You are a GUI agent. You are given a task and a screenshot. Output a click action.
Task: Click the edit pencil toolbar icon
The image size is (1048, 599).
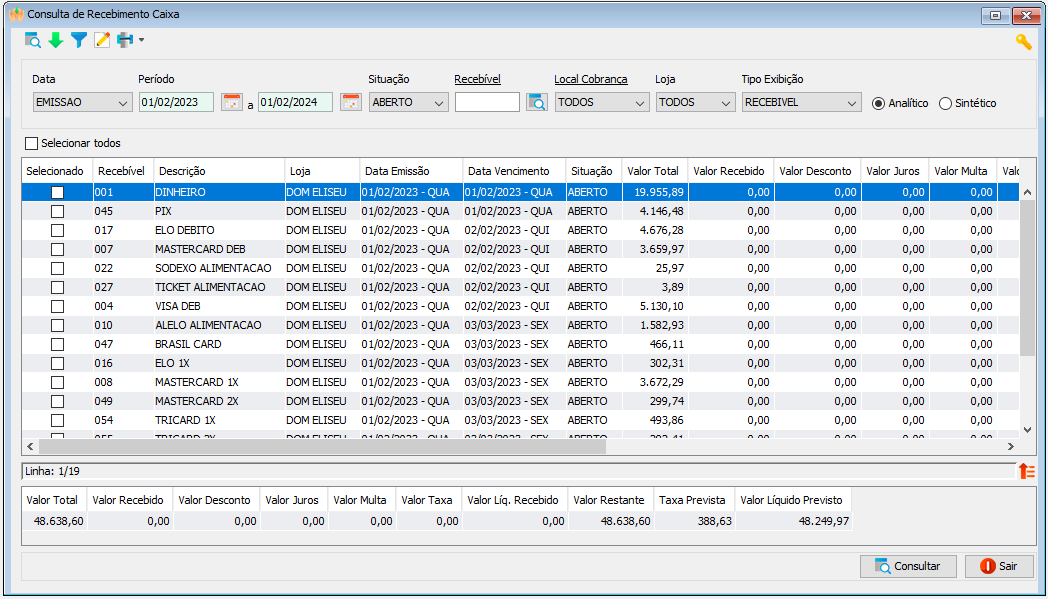(x=102, y=40)
